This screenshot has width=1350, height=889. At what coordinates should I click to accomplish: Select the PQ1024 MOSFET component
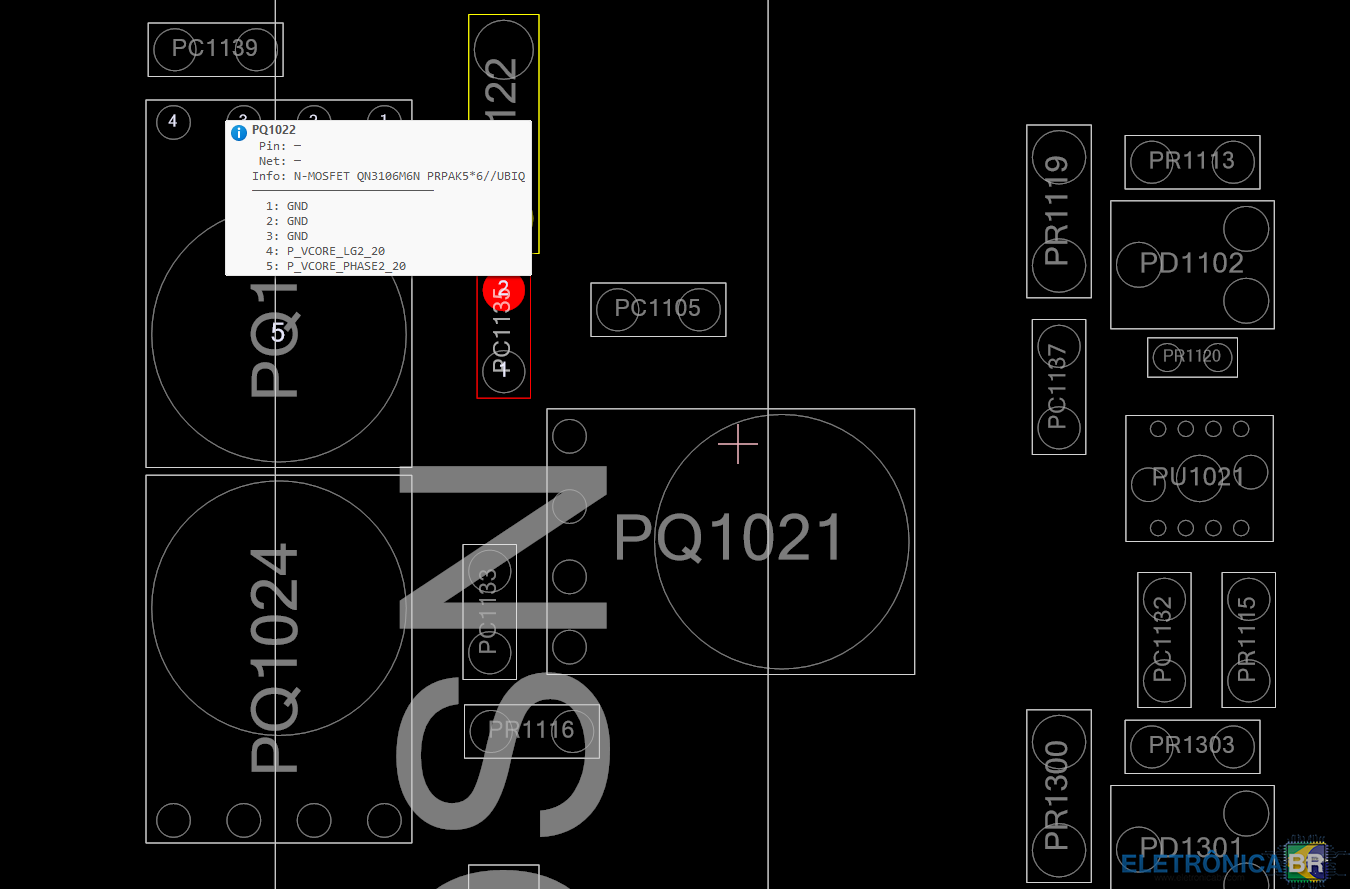277,658
